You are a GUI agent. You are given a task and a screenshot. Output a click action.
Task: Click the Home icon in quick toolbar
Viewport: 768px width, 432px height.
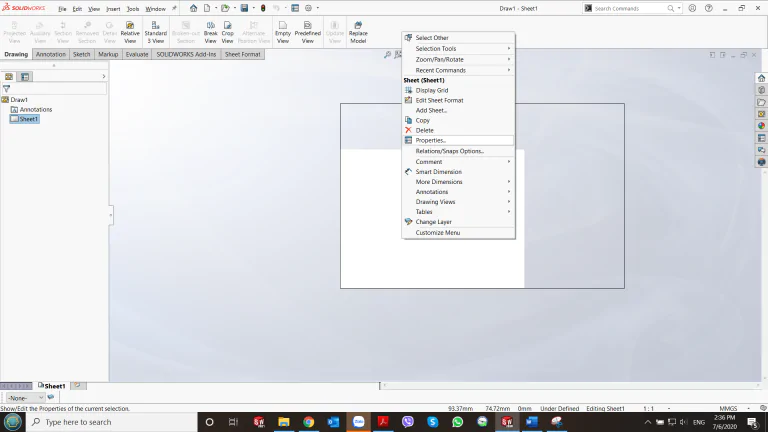(193, 8)
